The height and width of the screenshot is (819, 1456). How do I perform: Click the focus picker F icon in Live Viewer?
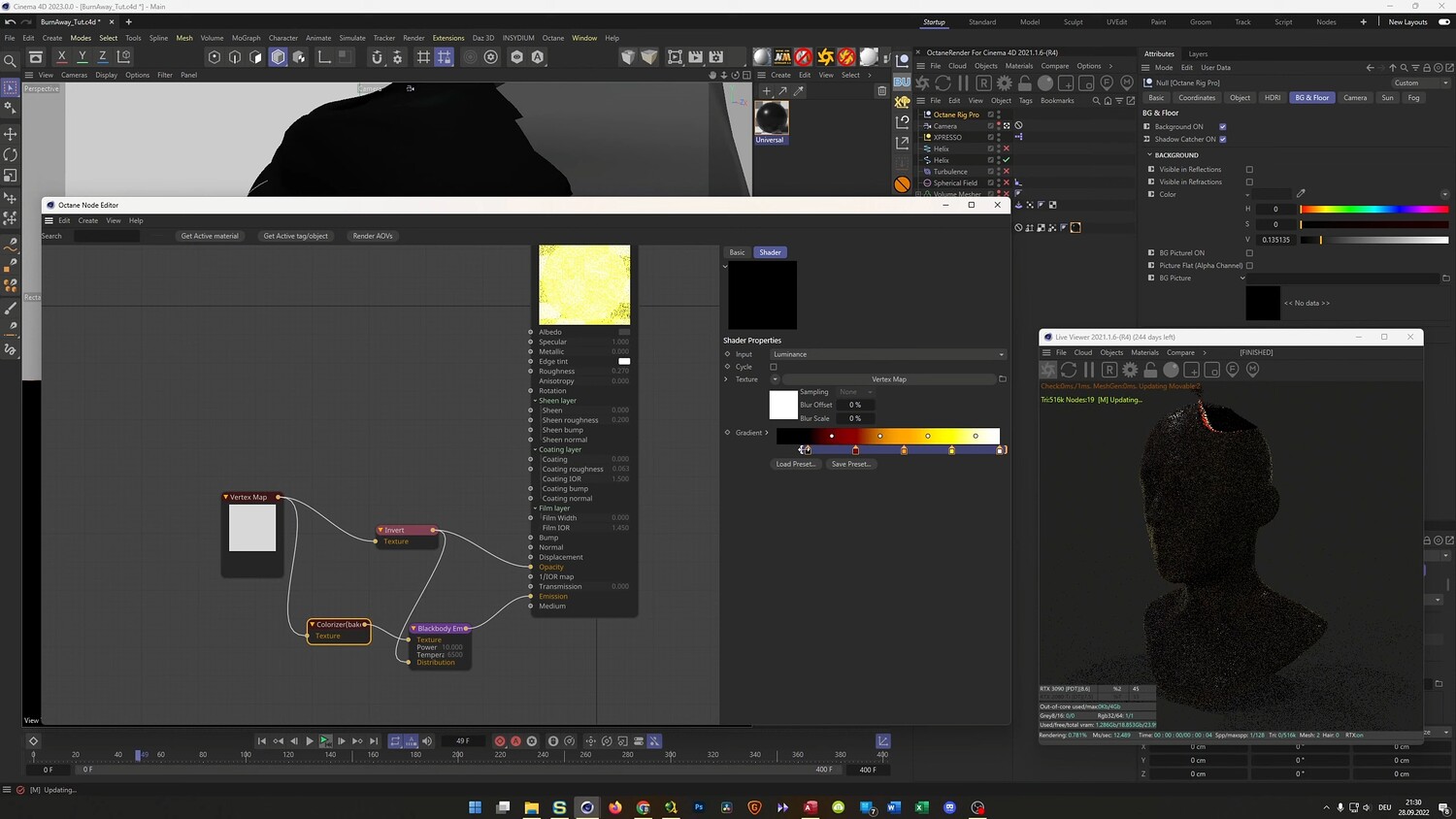(x=1233, y=370)
